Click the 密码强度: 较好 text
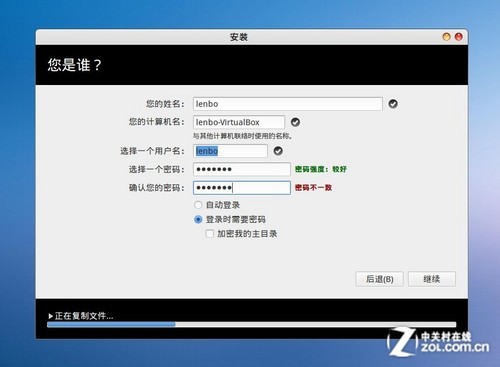Viewport: 500px width, 367px height. click(321, 169)
